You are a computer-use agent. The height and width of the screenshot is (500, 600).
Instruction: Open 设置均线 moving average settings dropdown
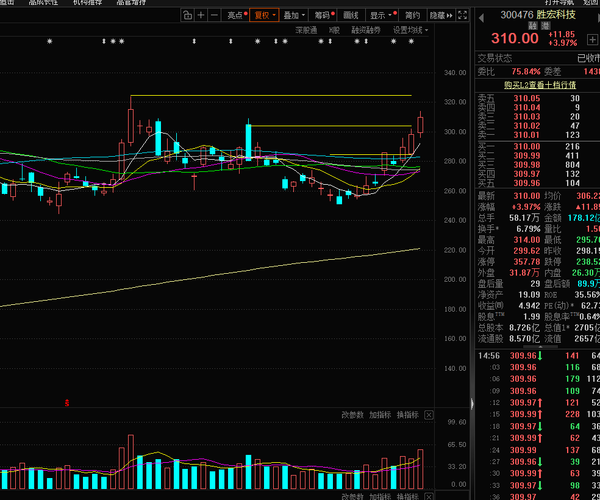pos(410,30)
